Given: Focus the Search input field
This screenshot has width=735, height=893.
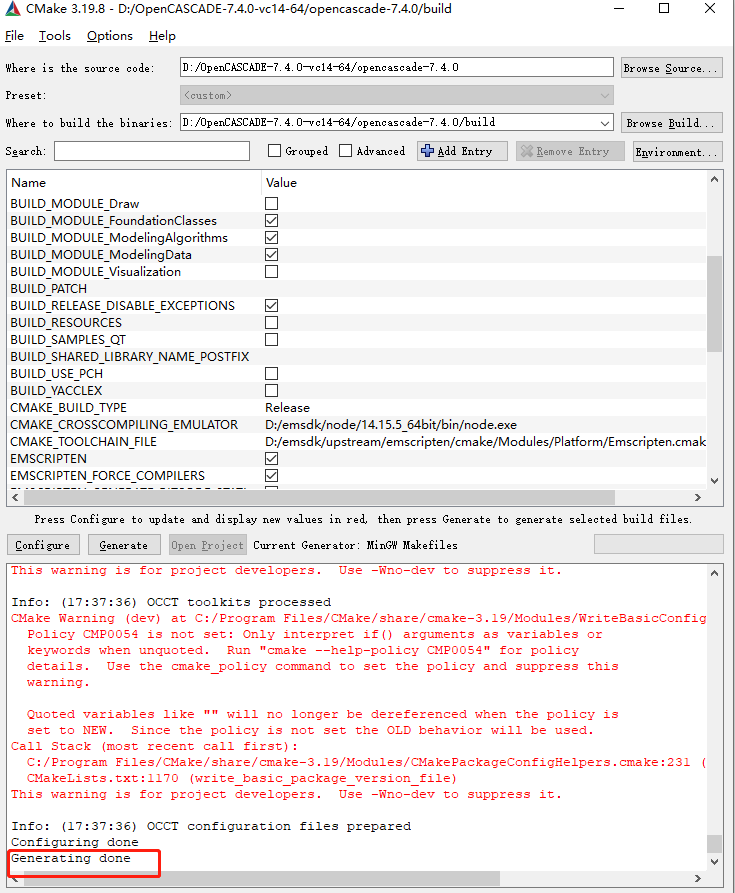Looking at the screenshot, I should coord(152,151).
